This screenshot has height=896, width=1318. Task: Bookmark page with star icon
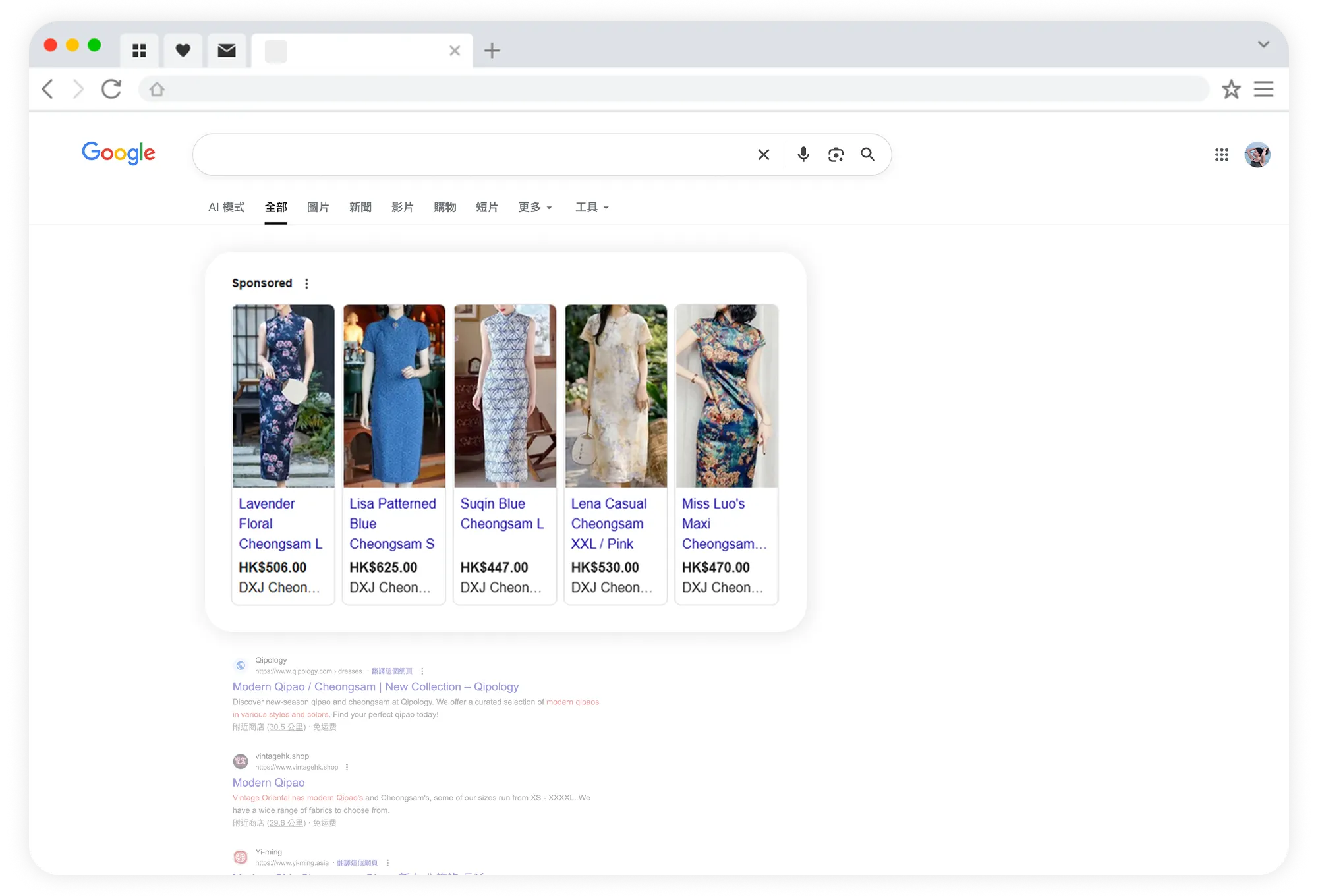pos(1231,89)
